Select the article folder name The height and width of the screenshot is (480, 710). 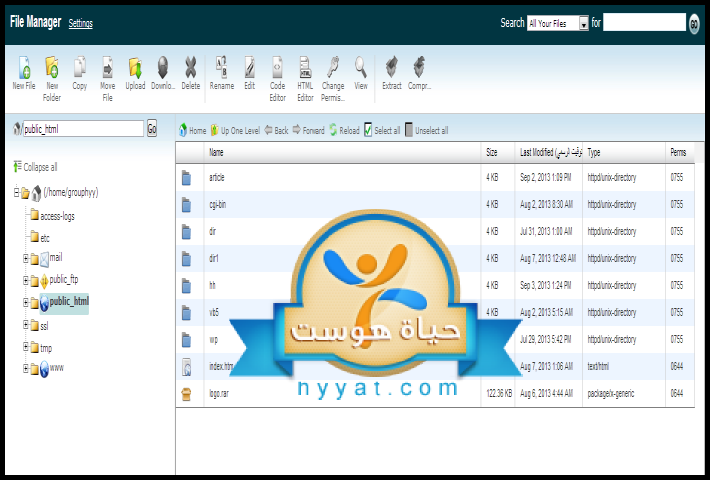point(216,178)
